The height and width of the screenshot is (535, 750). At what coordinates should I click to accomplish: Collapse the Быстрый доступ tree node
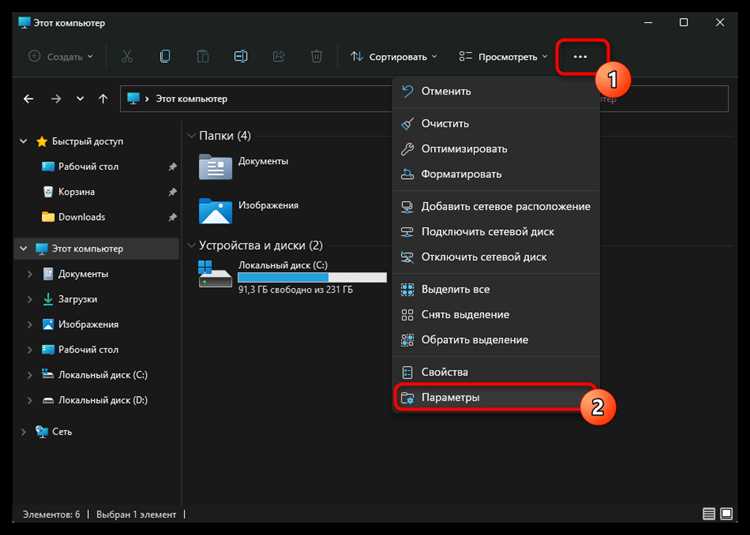click(23, 141)
